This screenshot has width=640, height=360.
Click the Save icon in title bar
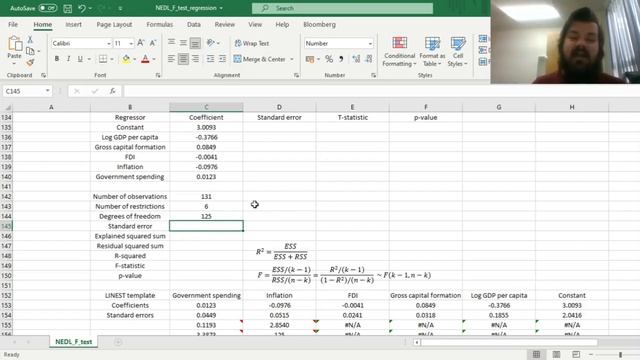coord(68,8)
